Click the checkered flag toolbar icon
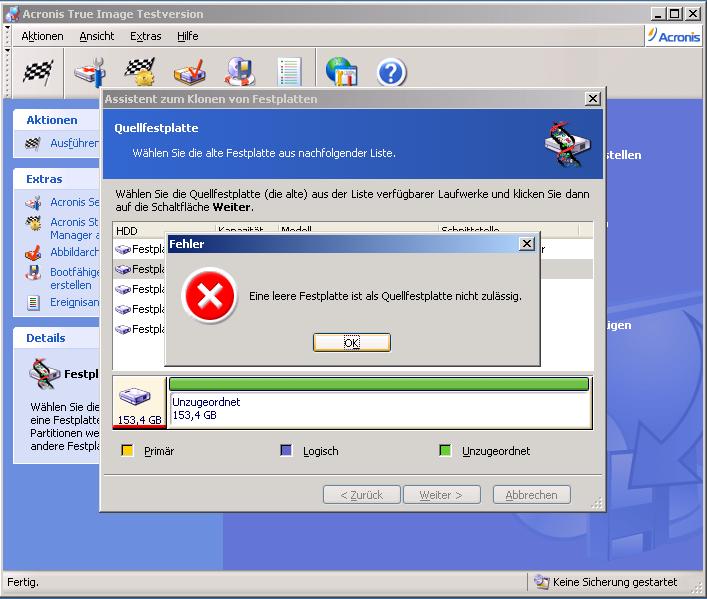 click(38, 72)
